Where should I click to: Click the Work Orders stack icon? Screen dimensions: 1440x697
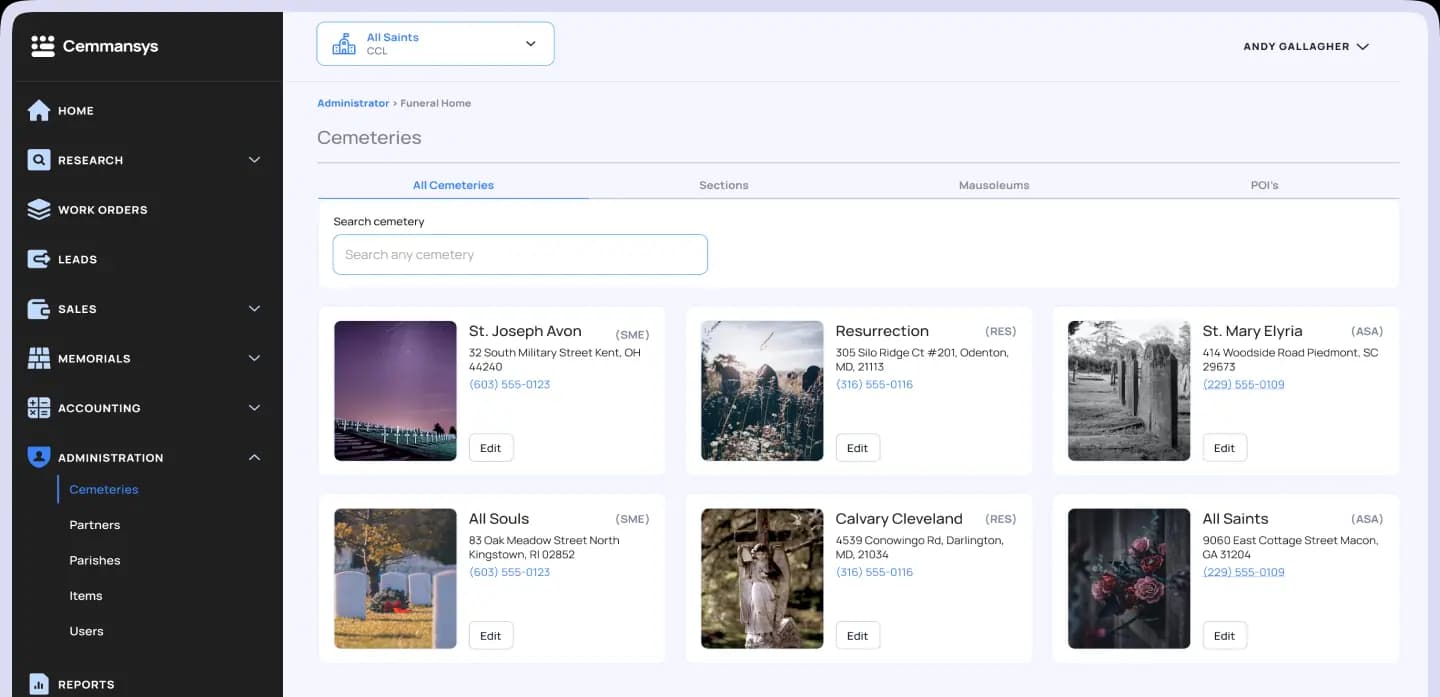[x=39, y=209]
